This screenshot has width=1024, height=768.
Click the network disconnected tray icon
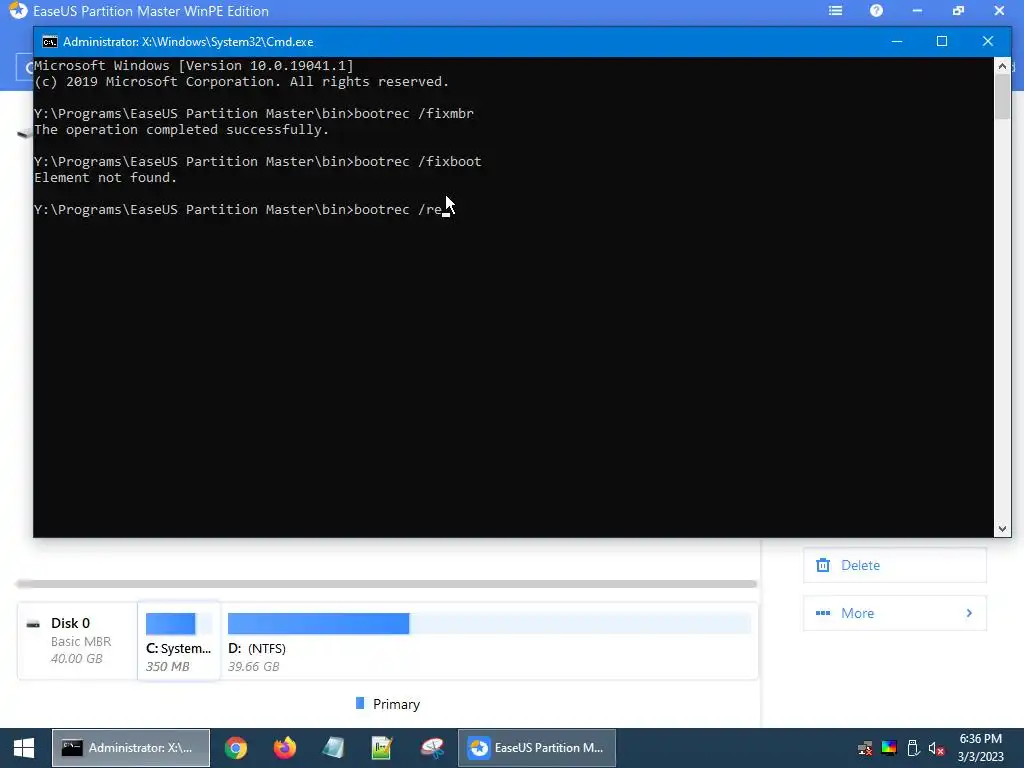pyautogui.click(x=865, y=748)
